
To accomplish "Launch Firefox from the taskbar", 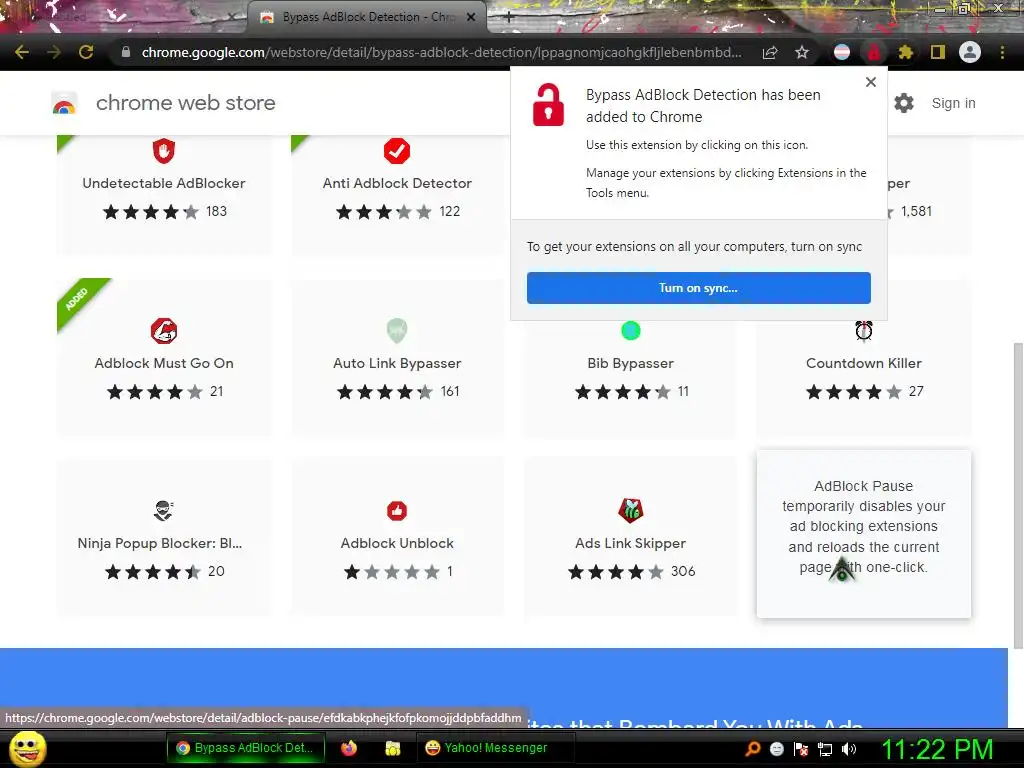I will coord(349,748).
